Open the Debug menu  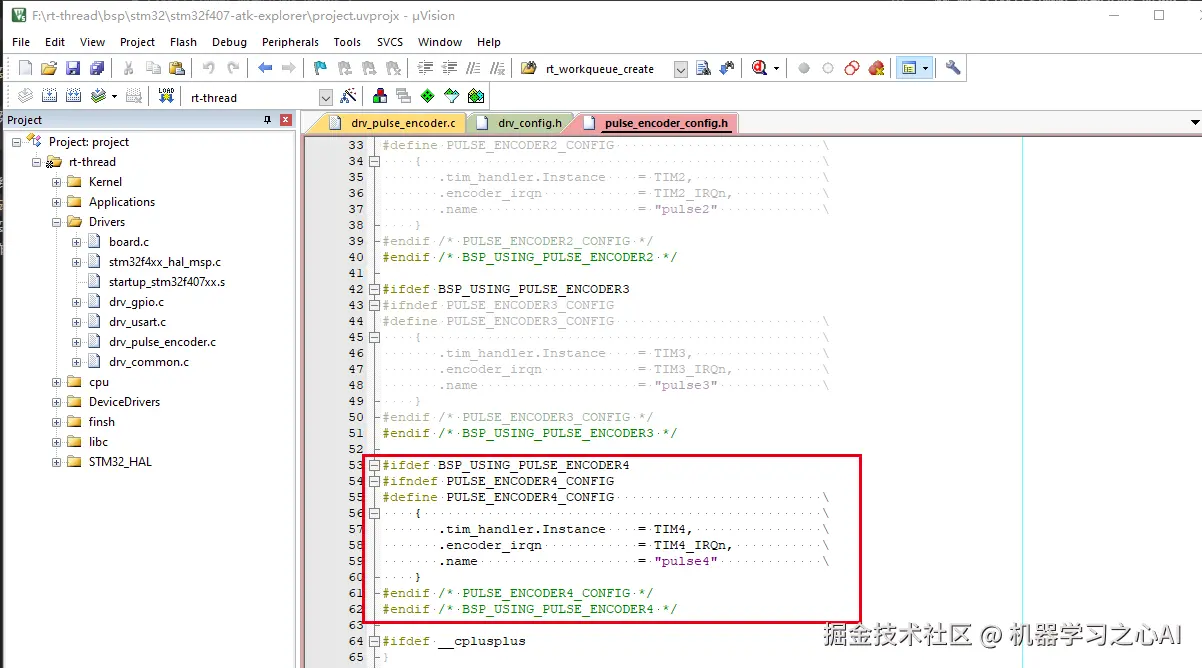[x=229, y=42]
